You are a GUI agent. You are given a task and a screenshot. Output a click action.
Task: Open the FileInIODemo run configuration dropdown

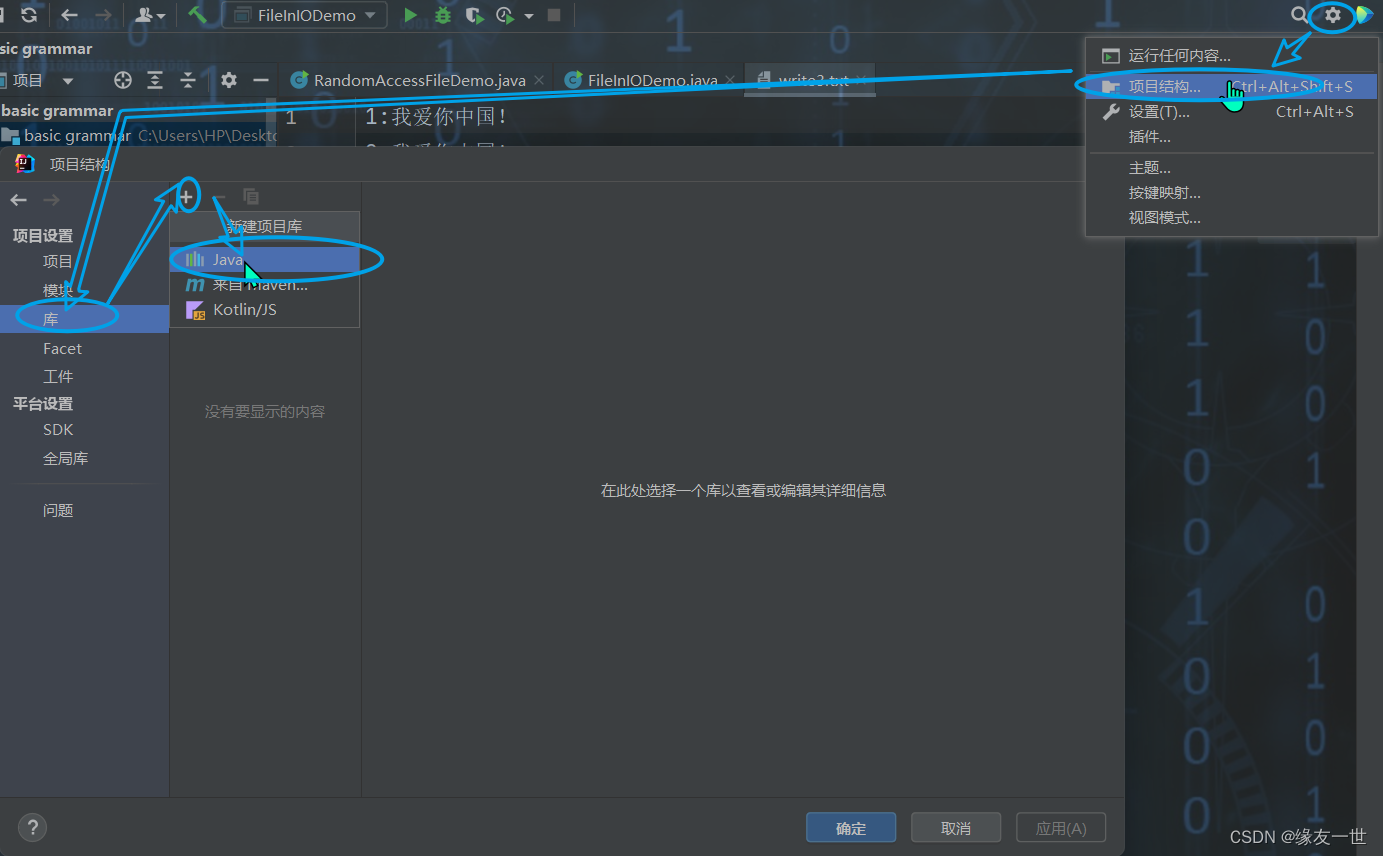304,15
